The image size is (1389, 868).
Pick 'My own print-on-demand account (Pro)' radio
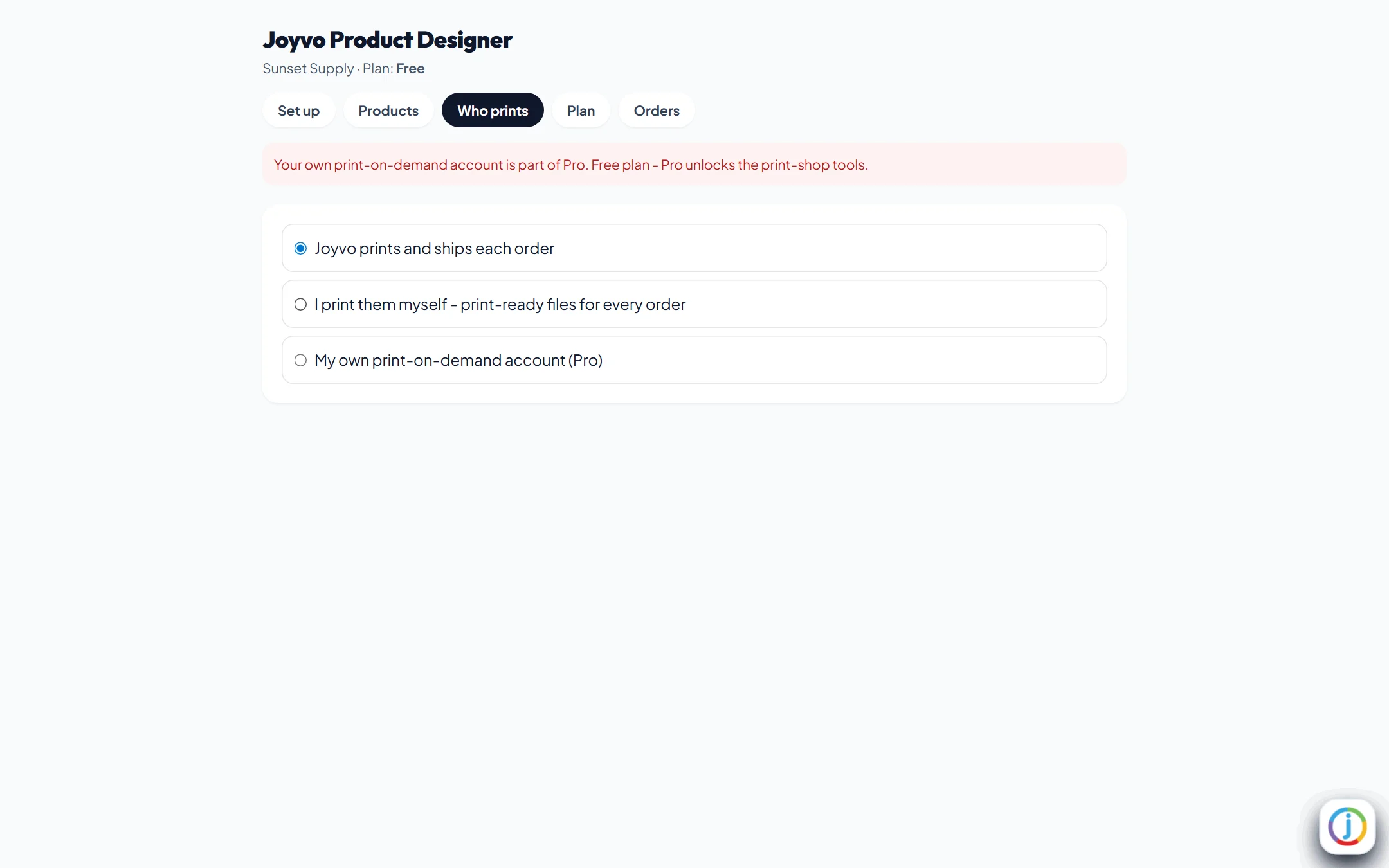pyautogui.click(x=300, y=360)
